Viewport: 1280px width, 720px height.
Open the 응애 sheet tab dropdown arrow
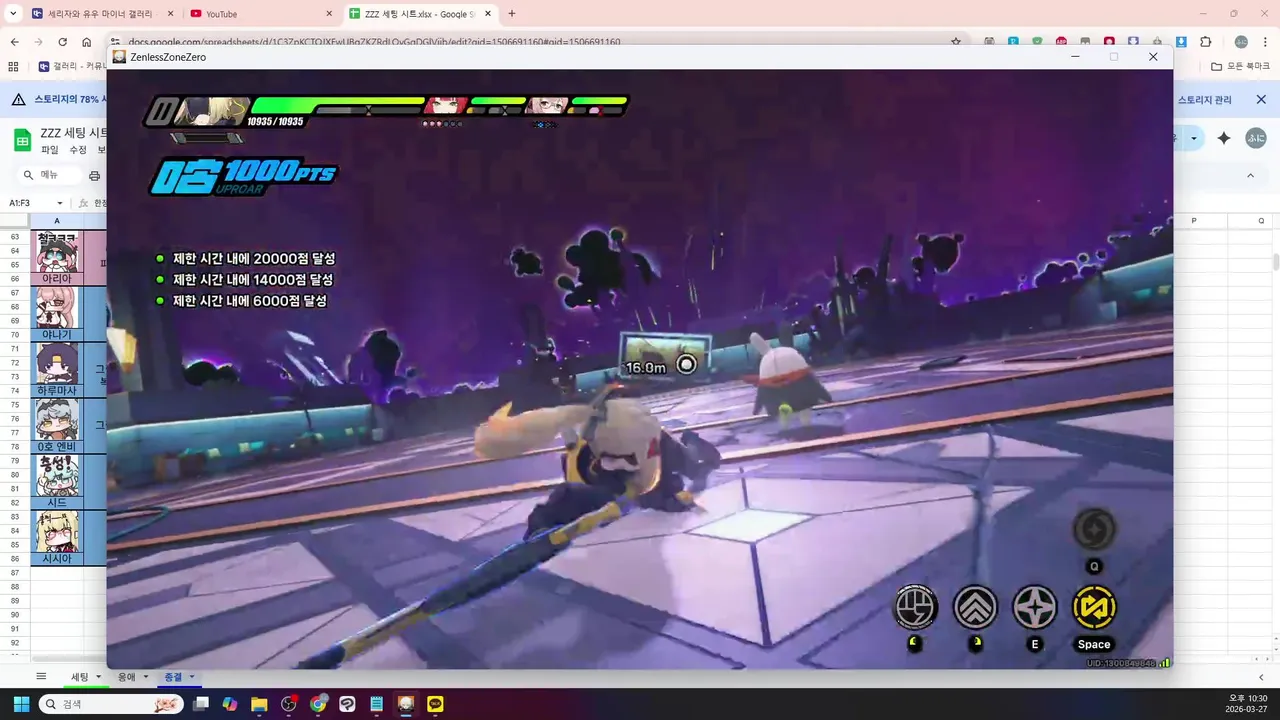145,677
